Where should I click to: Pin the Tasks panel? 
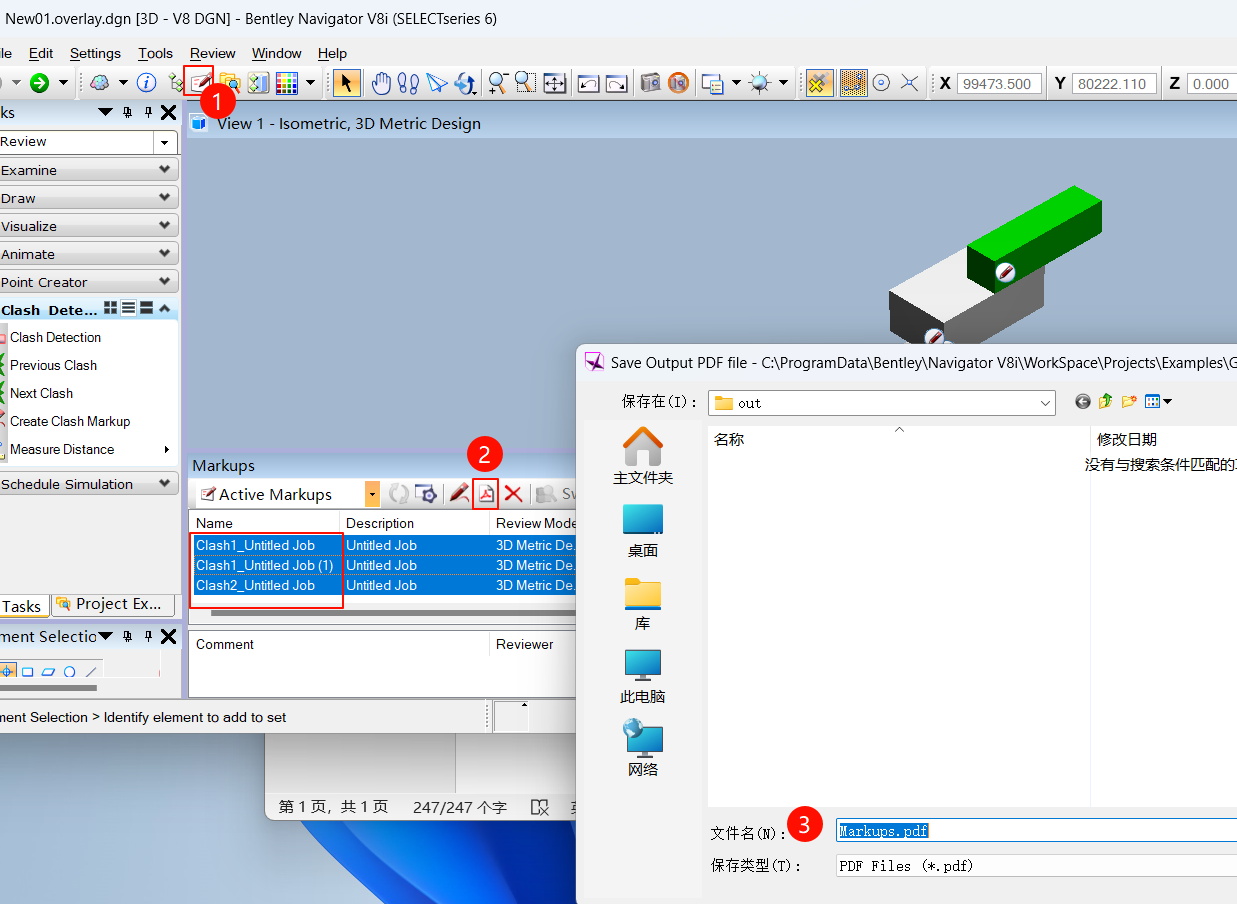pos(147,113)
